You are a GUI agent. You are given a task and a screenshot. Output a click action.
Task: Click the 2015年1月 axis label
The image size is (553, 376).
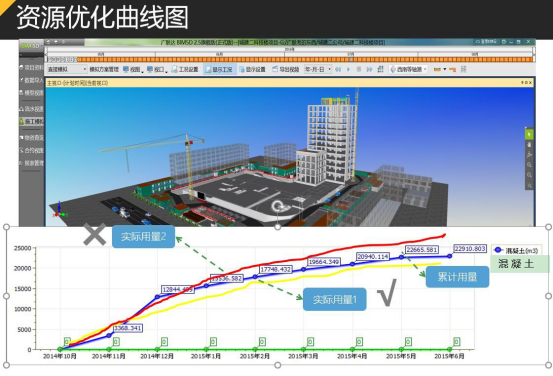pos(206,356)
